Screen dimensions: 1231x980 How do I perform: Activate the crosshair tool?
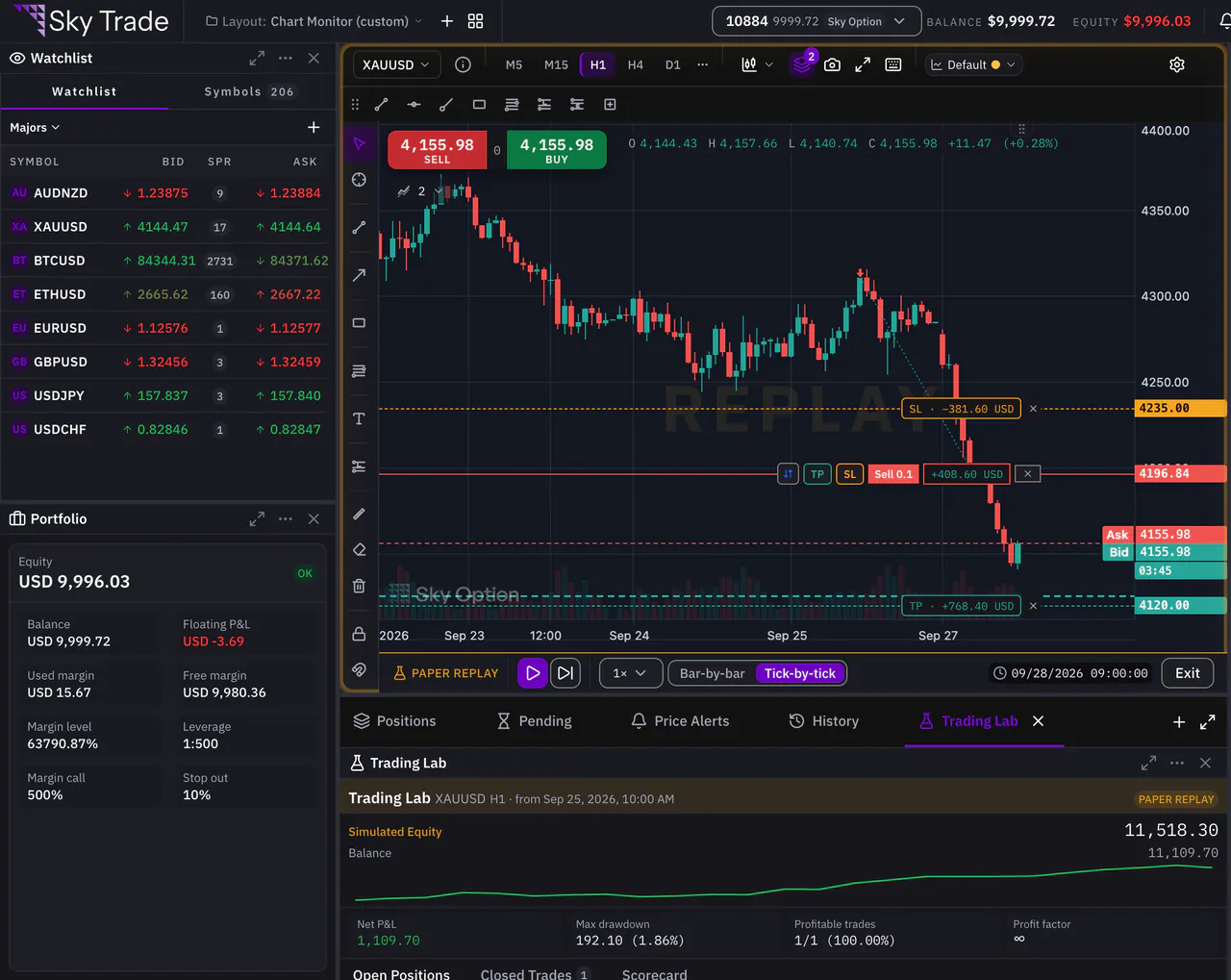coord(360,180)
